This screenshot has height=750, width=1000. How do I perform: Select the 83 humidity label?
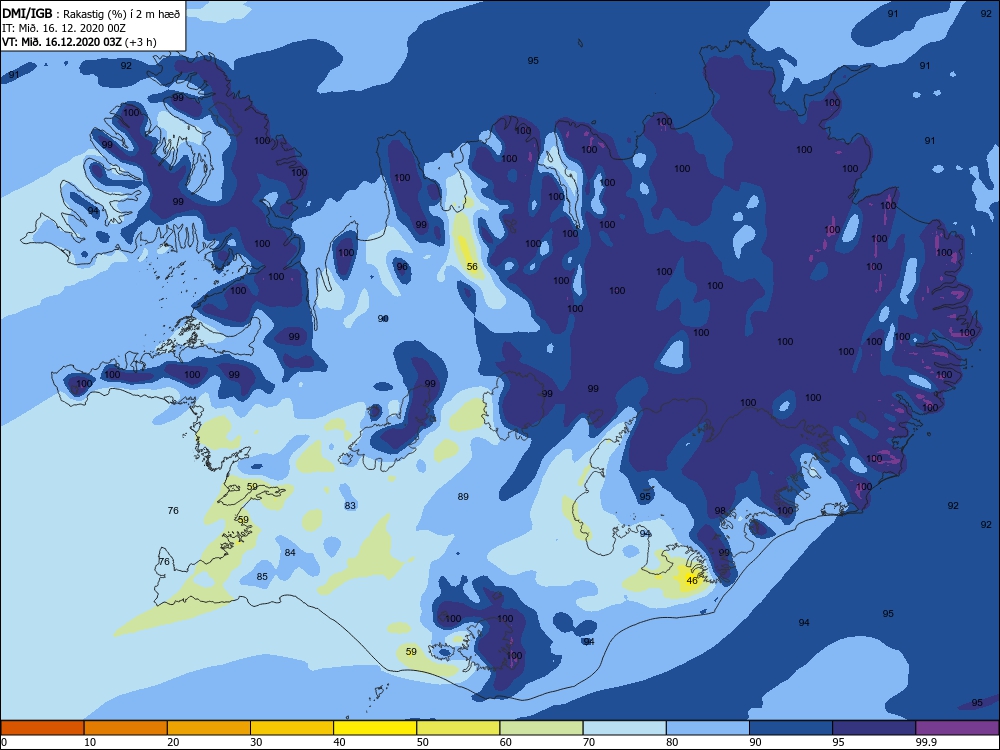pos(350,506)
